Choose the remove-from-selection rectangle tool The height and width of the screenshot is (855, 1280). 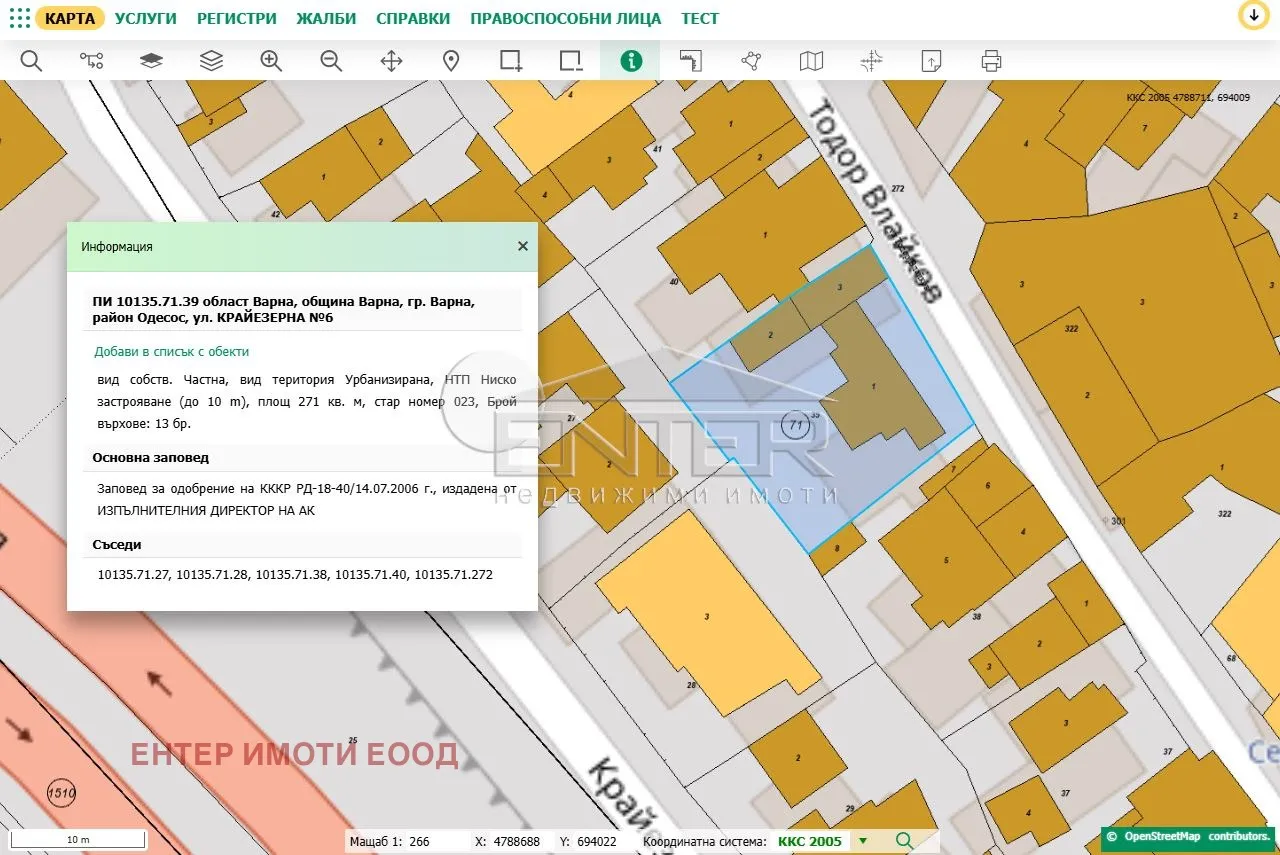pyautogui.click(x=571, y=61)
